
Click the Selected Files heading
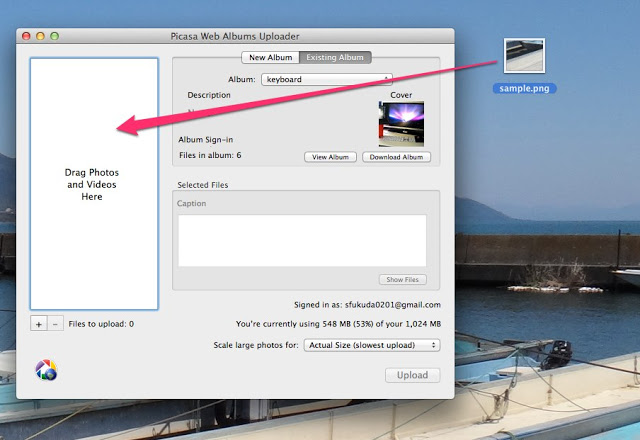203,185
